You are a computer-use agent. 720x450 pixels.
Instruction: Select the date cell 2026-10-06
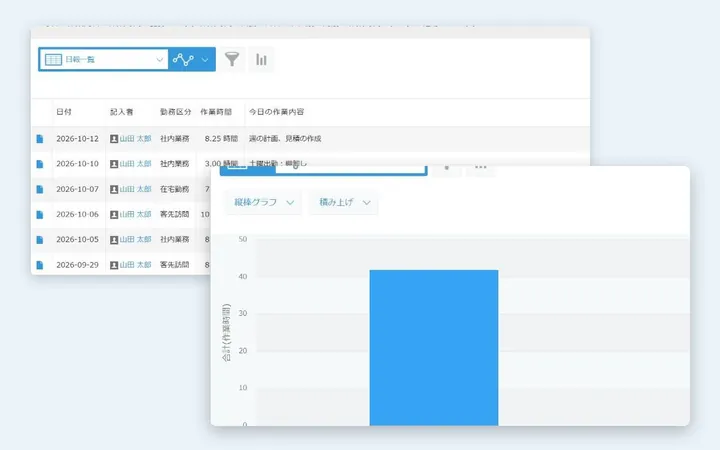click(78, 214)
